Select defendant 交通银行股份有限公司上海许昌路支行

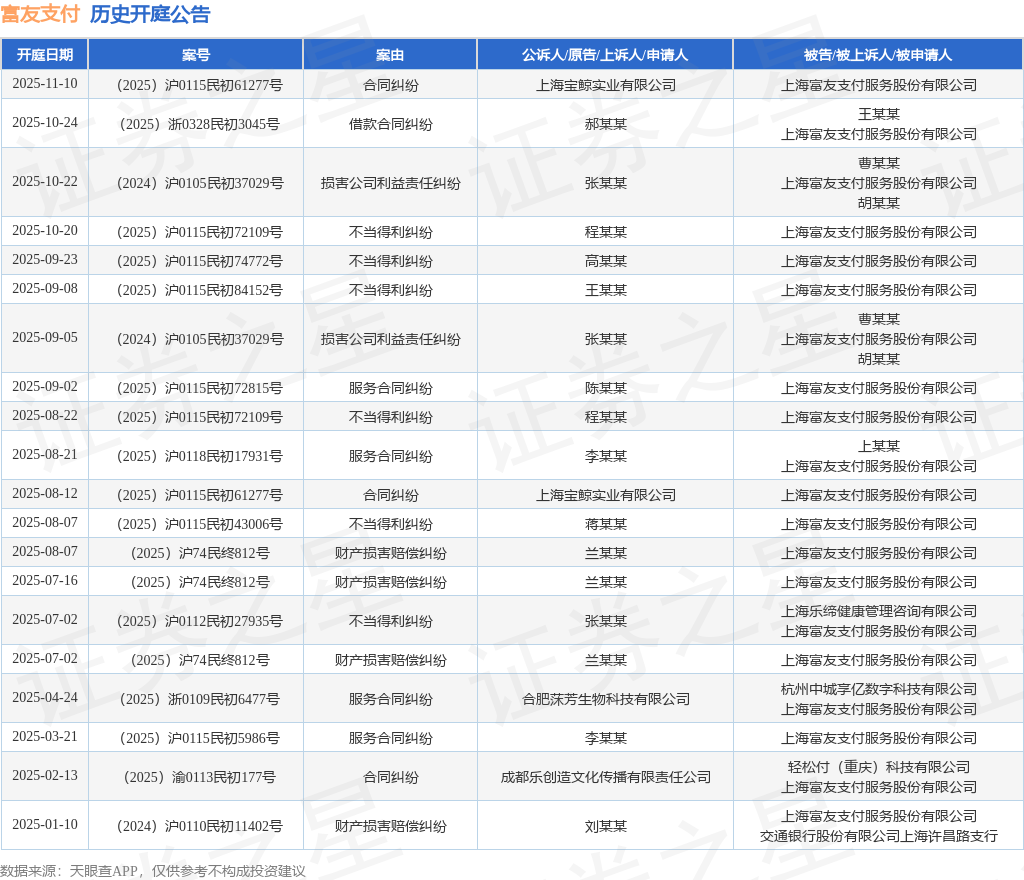[878, 836]
